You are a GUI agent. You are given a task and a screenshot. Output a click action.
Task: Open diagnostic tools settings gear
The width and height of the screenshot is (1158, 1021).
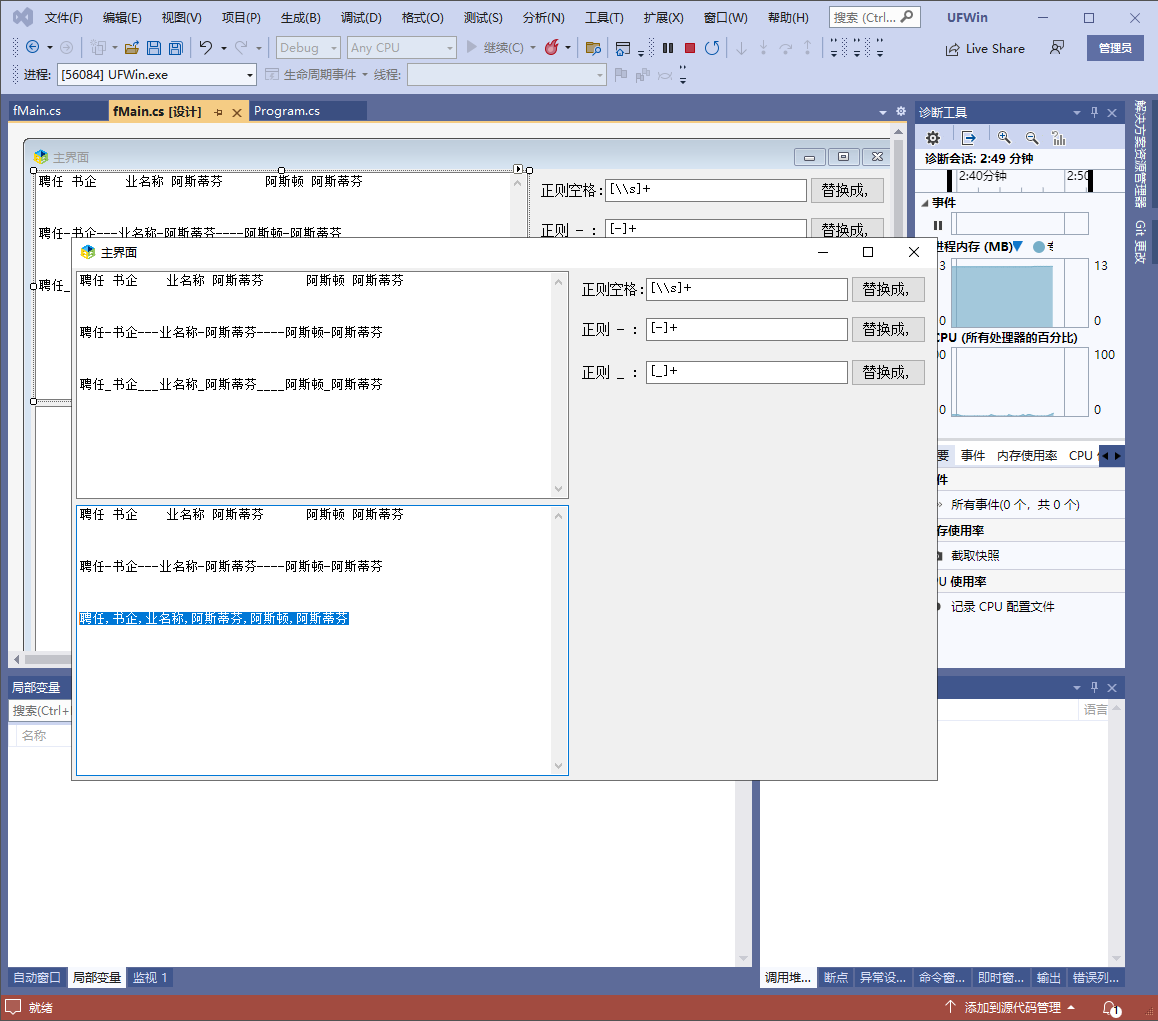coord(933,138)
